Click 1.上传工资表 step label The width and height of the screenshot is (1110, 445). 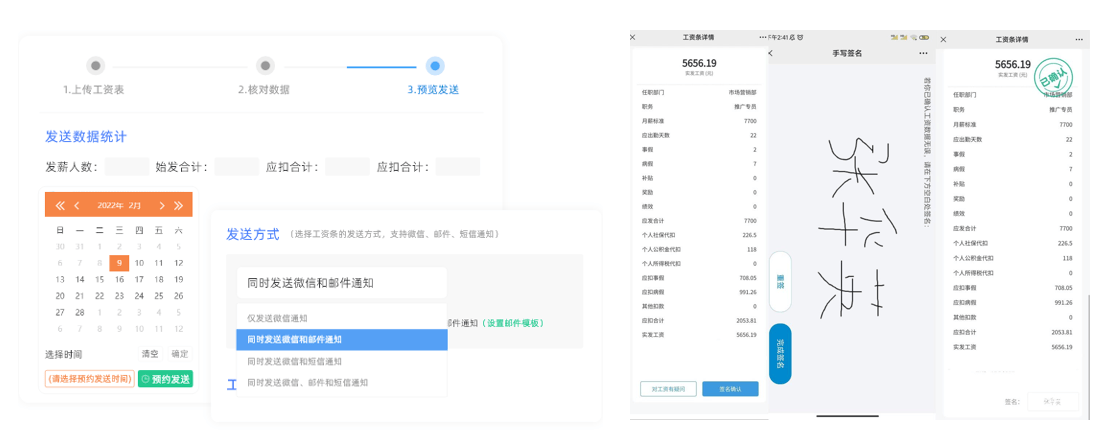(93, 90)
